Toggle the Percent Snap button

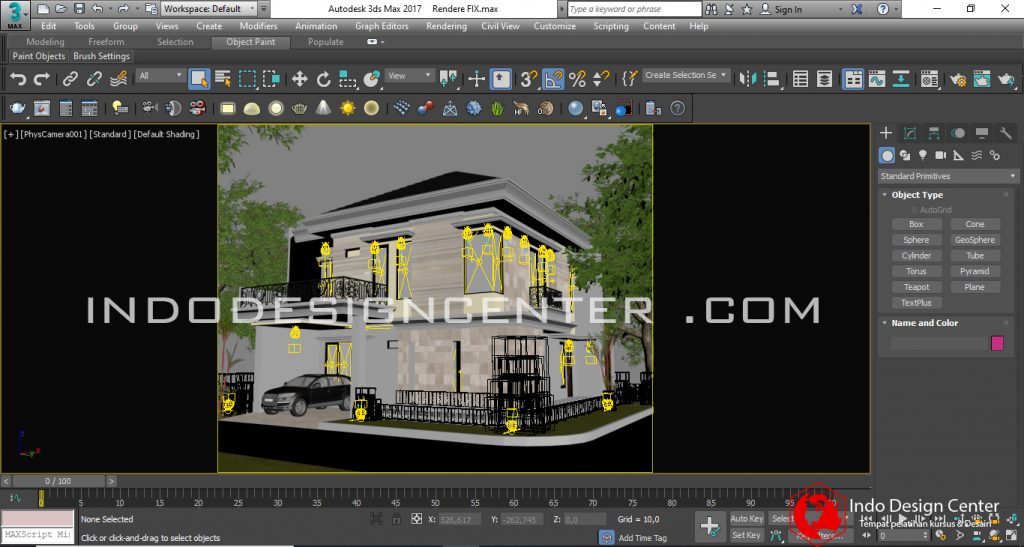point(577,79)
